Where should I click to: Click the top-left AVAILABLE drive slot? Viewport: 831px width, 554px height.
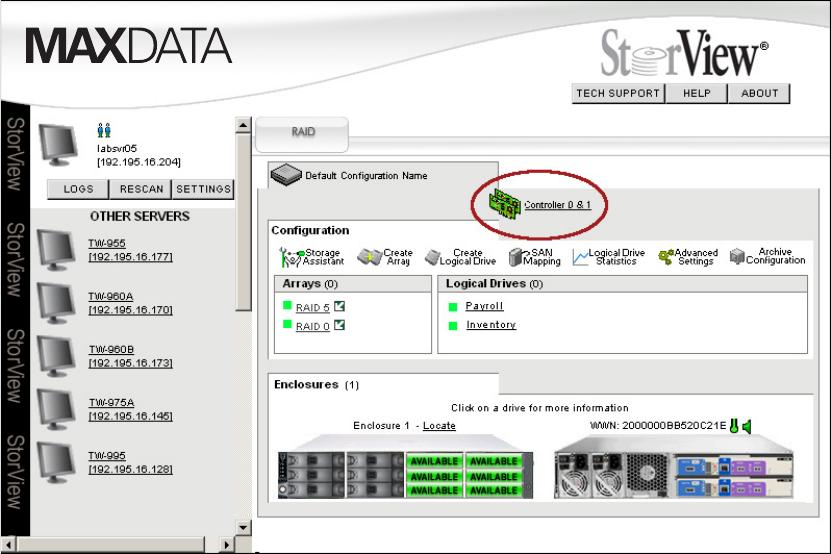click(x=434, y=461)
